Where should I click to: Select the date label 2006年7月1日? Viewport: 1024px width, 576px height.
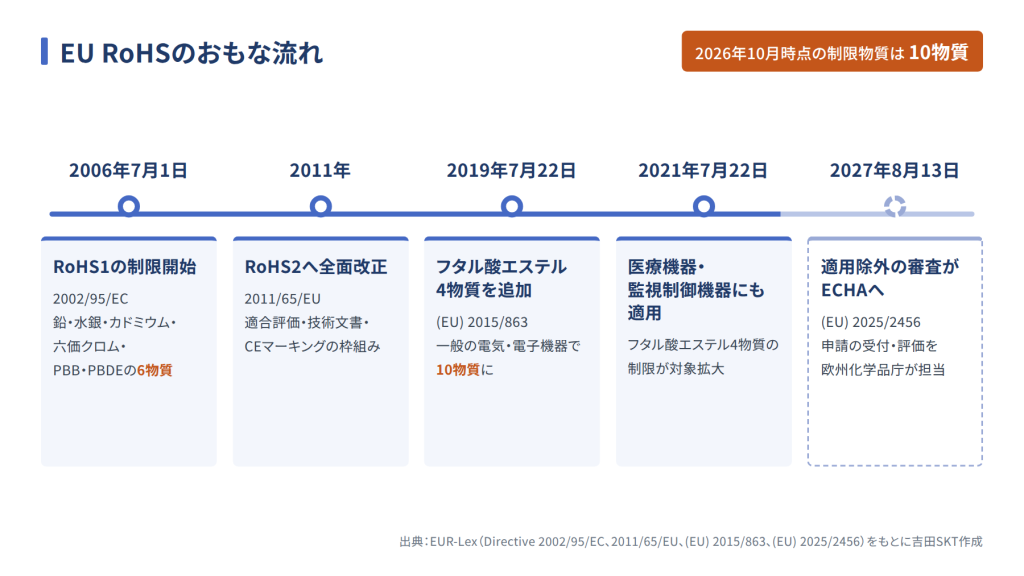tap(129, 170)
